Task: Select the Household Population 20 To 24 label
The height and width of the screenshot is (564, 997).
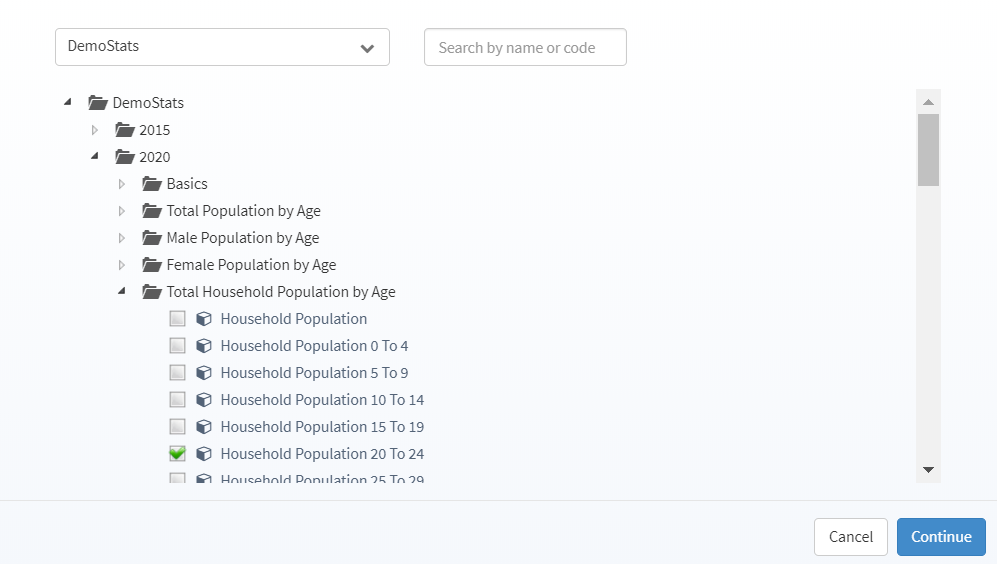Action: (x=322, y=454)
